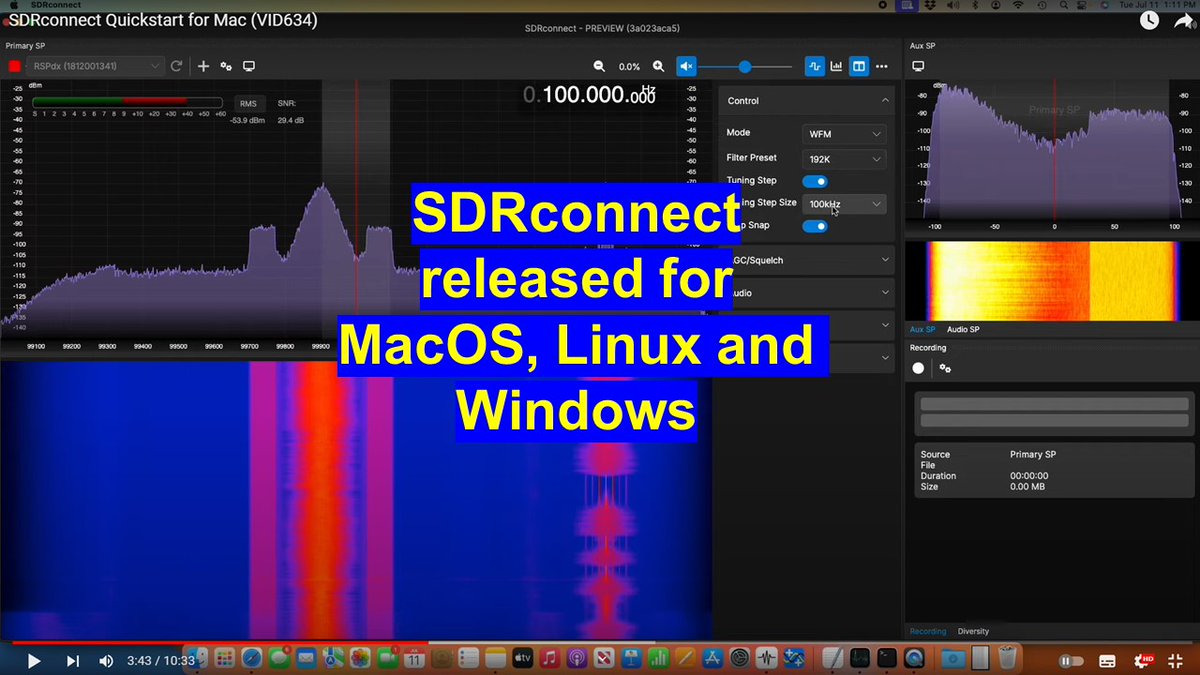This screenshot has width=1200, height=675.
Task: Toggle the side panel layout icon
Action: [x=859, y=66]
